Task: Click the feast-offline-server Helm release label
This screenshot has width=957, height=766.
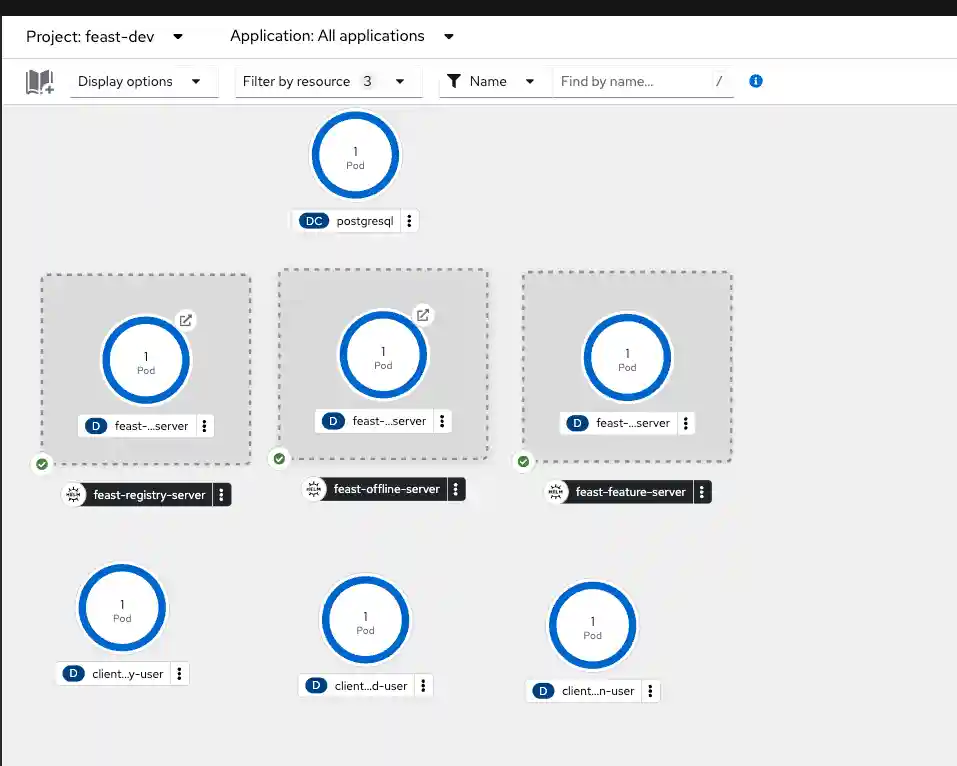Action: [386, 490]
